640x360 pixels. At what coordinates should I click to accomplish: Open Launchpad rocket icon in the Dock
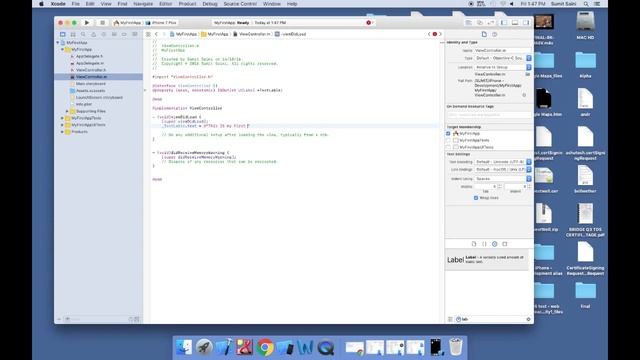pyautogui.click(x=204, y=347)
